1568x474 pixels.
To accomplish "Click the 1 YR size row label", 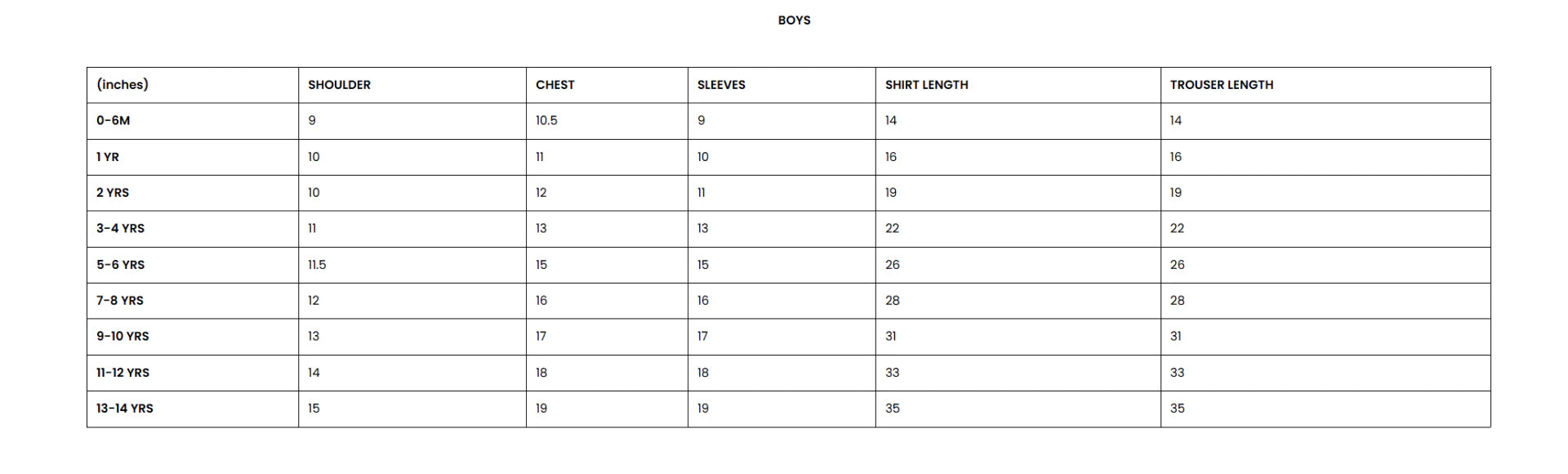I will (x=108, y=157).
